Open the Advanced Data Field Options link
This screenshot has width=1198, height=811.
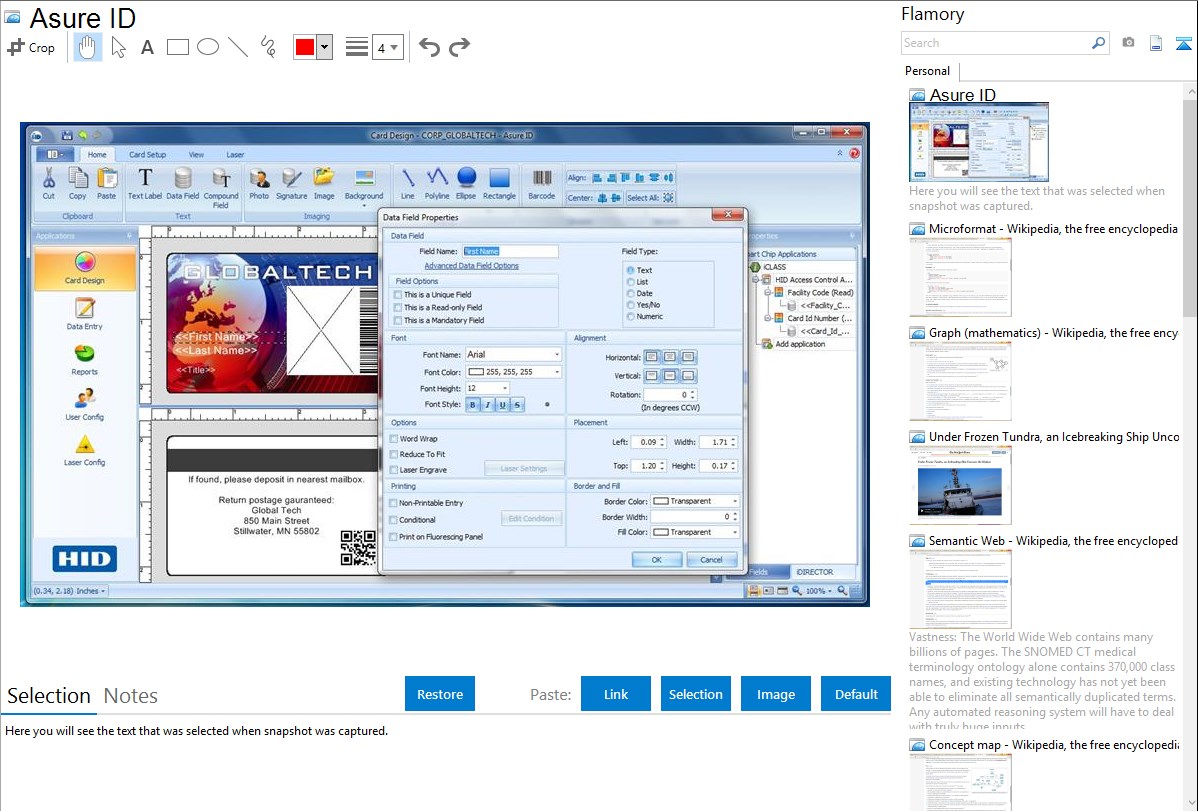[x=471, y=266]
